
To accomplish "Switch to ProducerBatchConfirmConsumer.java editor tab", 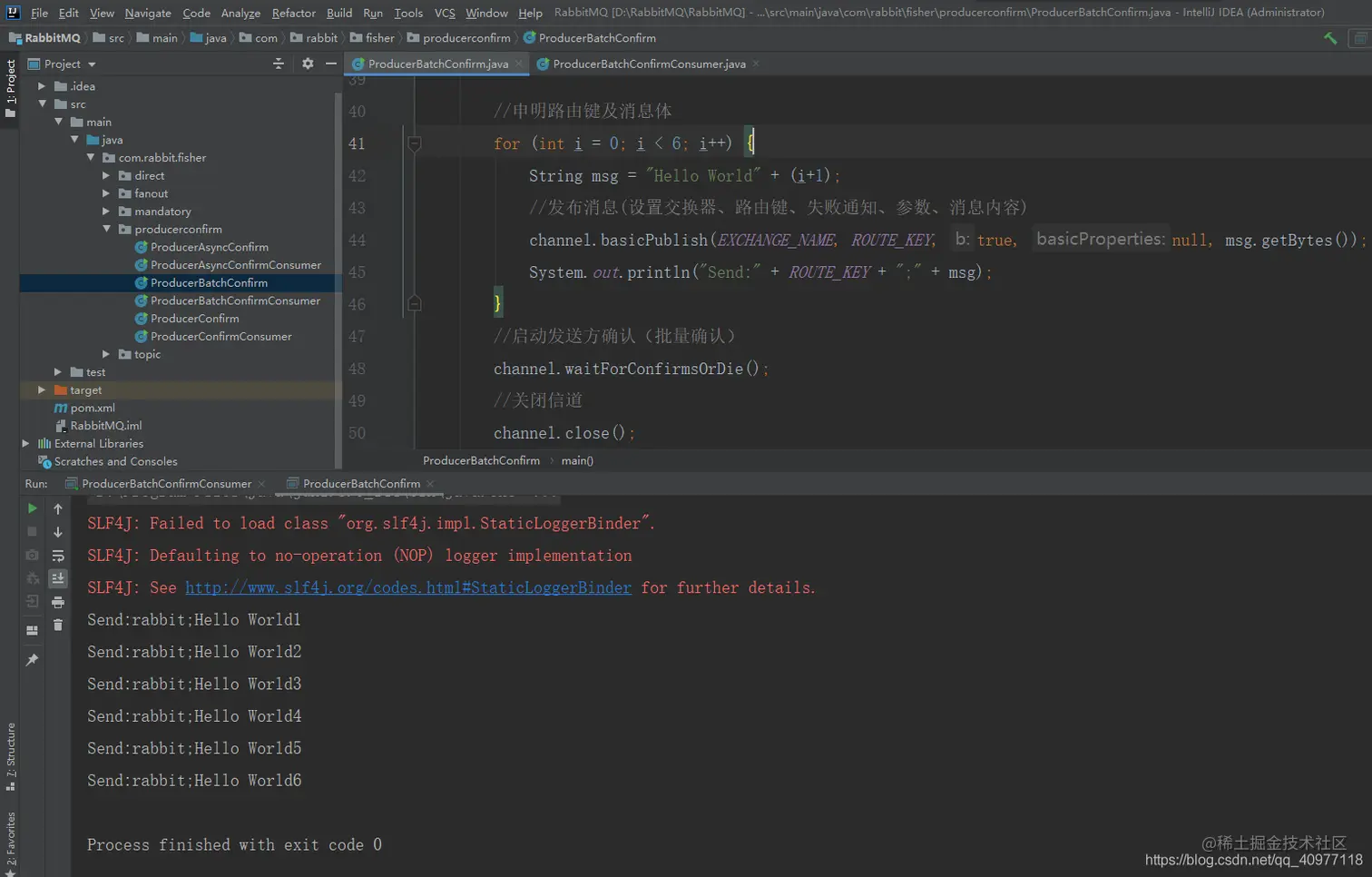I will click(x=649, y=64).
